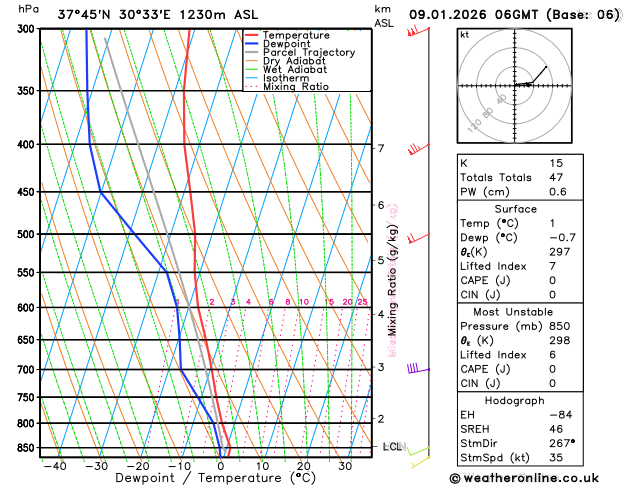Click the K index value '15'

click(x=556, y=163)
